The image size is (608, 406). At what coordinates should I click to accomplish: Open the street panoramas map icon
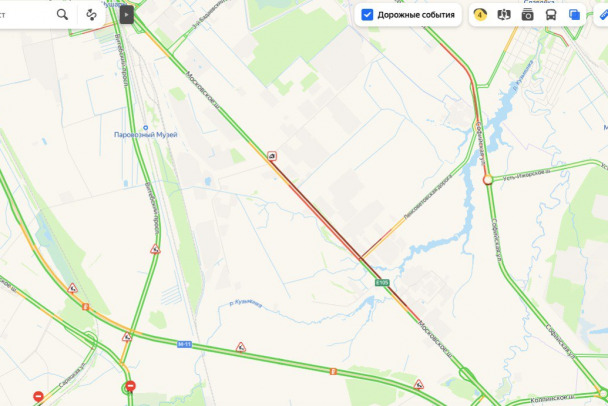click(x=504, y=15)
